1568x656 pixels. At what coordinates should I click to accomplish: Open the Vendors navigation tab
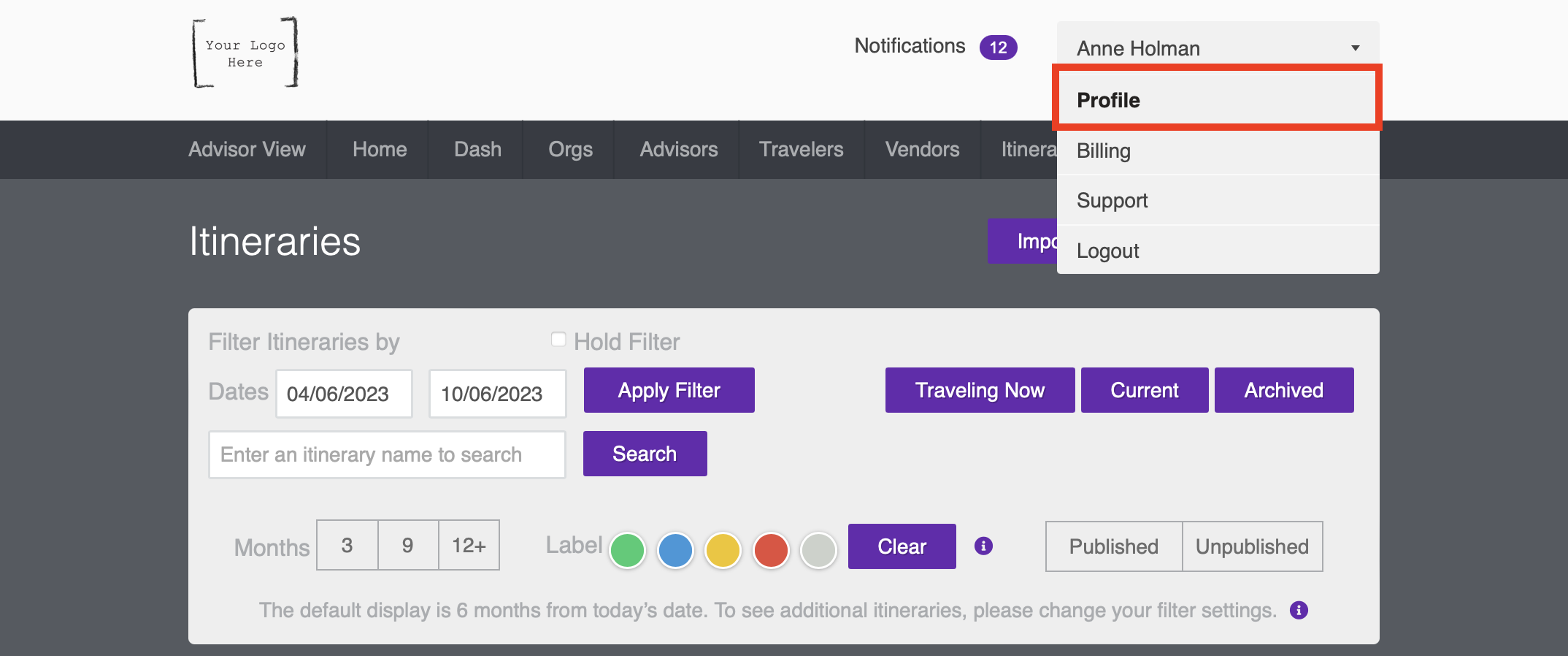tap(922, 149)
